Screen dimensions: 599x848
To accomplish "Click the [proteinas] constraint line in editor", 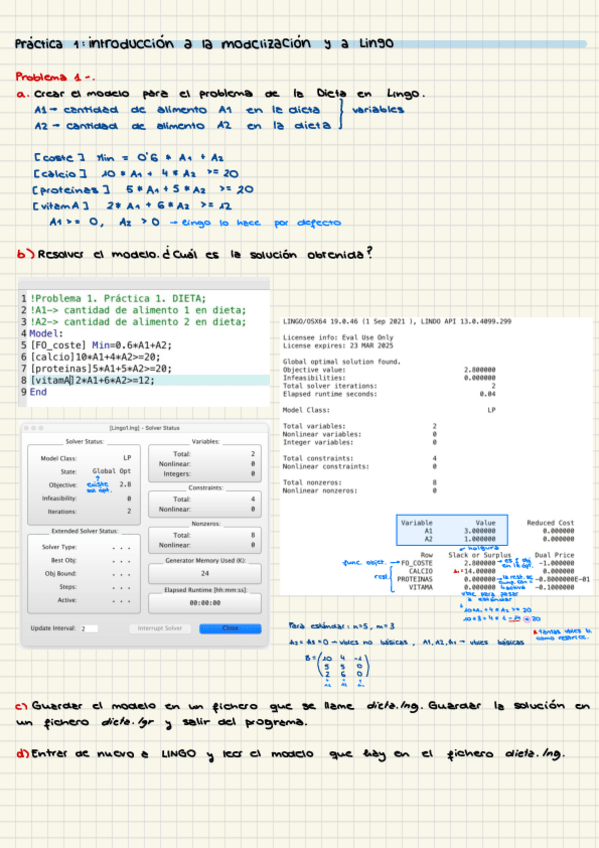I will pyautogui.click(x=101, y=368).
